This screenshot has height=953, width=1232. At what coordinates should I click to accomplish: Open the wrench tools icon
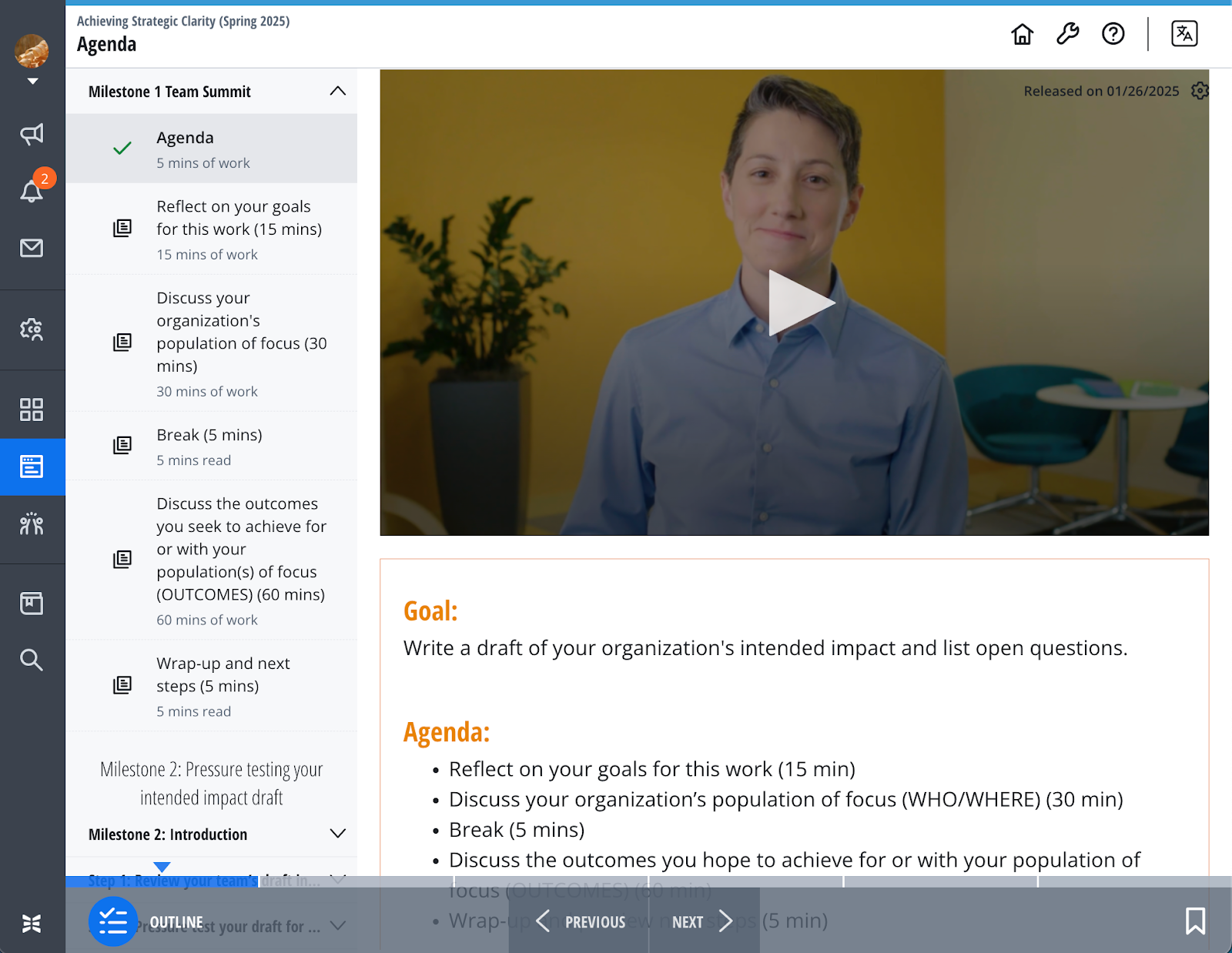point(1067,34)
